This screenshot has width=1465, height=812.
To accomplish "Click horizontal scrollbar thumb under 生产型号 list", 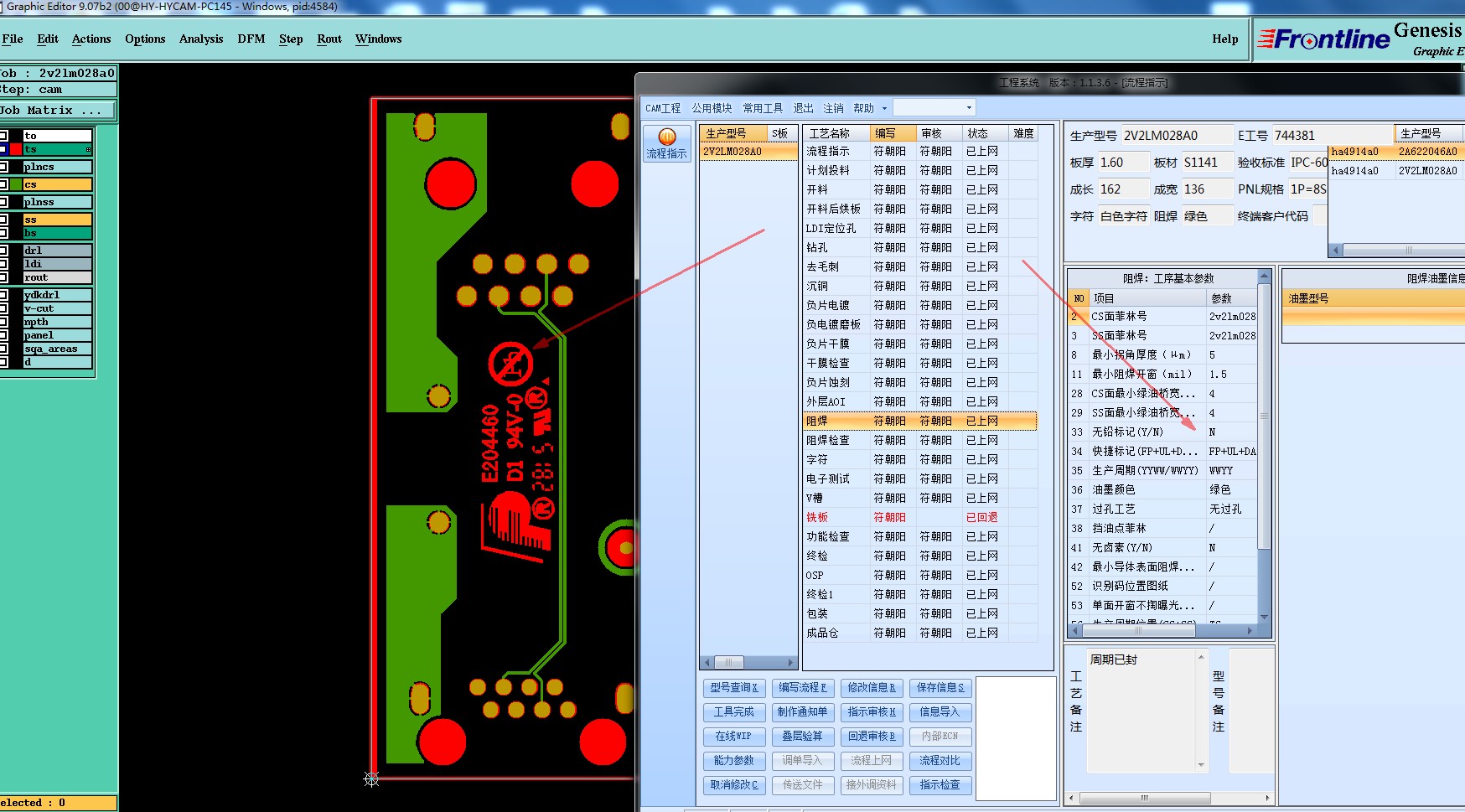I will pos(729,662).
